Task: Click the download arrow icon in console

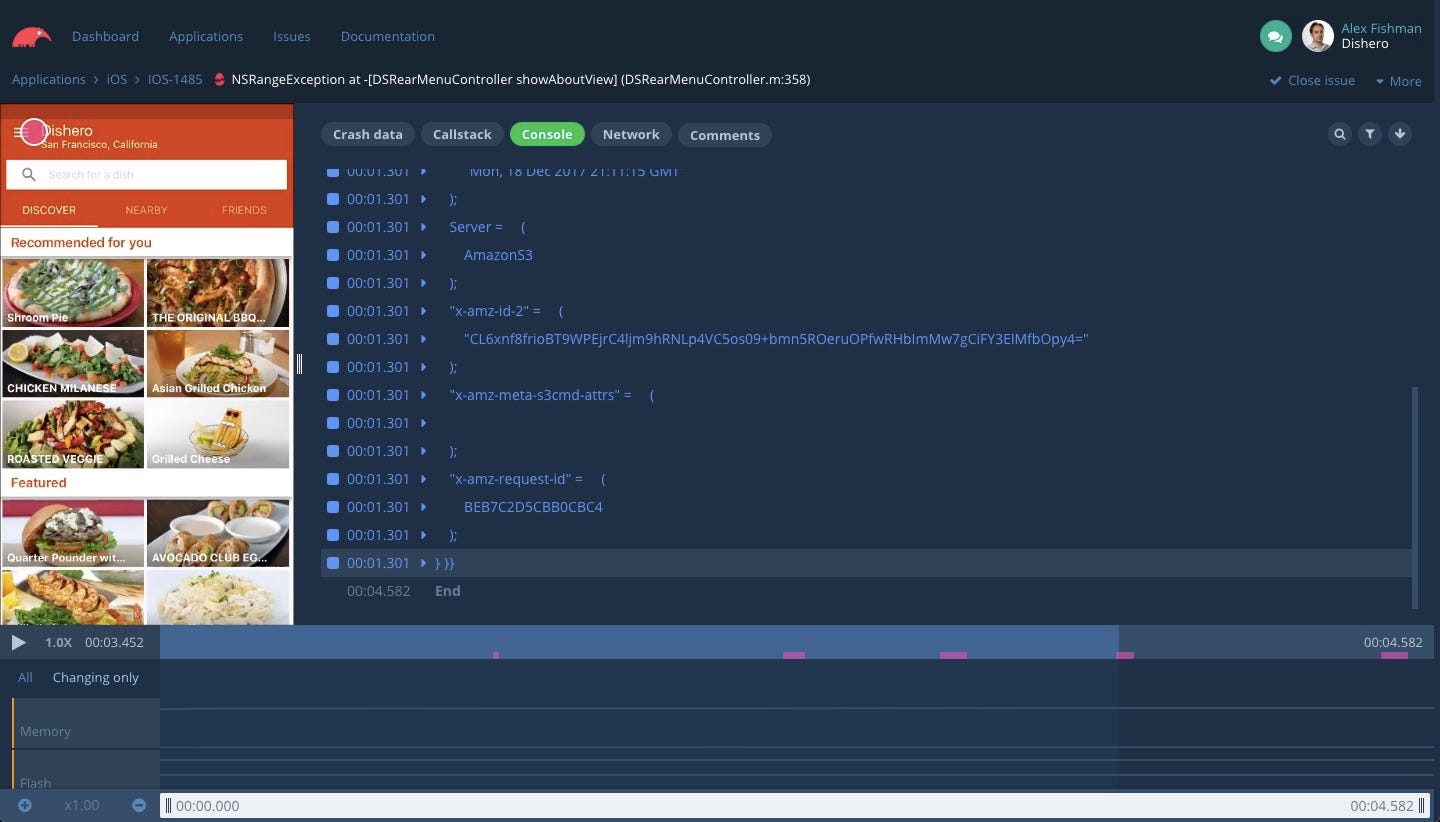Action: [1400, 134]
